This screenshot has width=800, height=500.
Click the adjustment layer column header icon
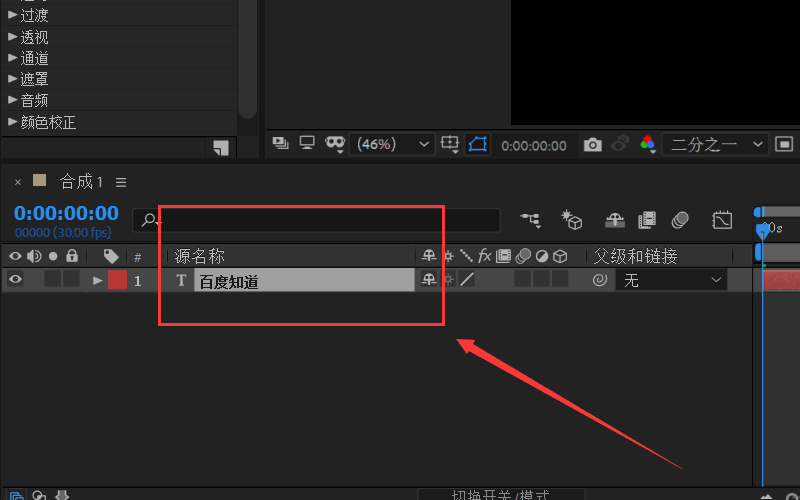click(x=542, y=256)
